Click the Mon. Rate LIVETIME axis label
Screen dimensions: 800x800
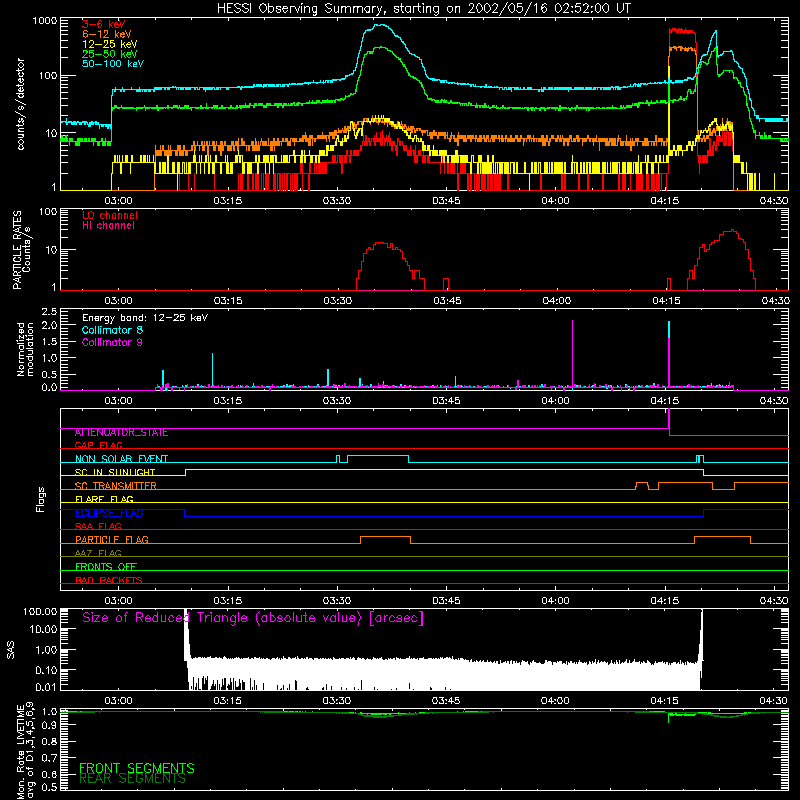click(x=25, y=750)
